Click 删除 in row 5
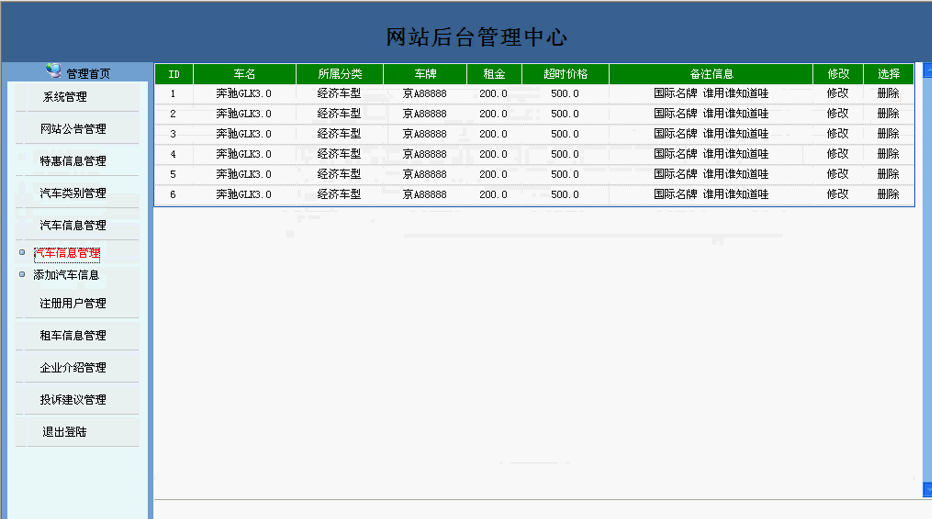The height and width of the screenshot is (519, 932). 888,174
